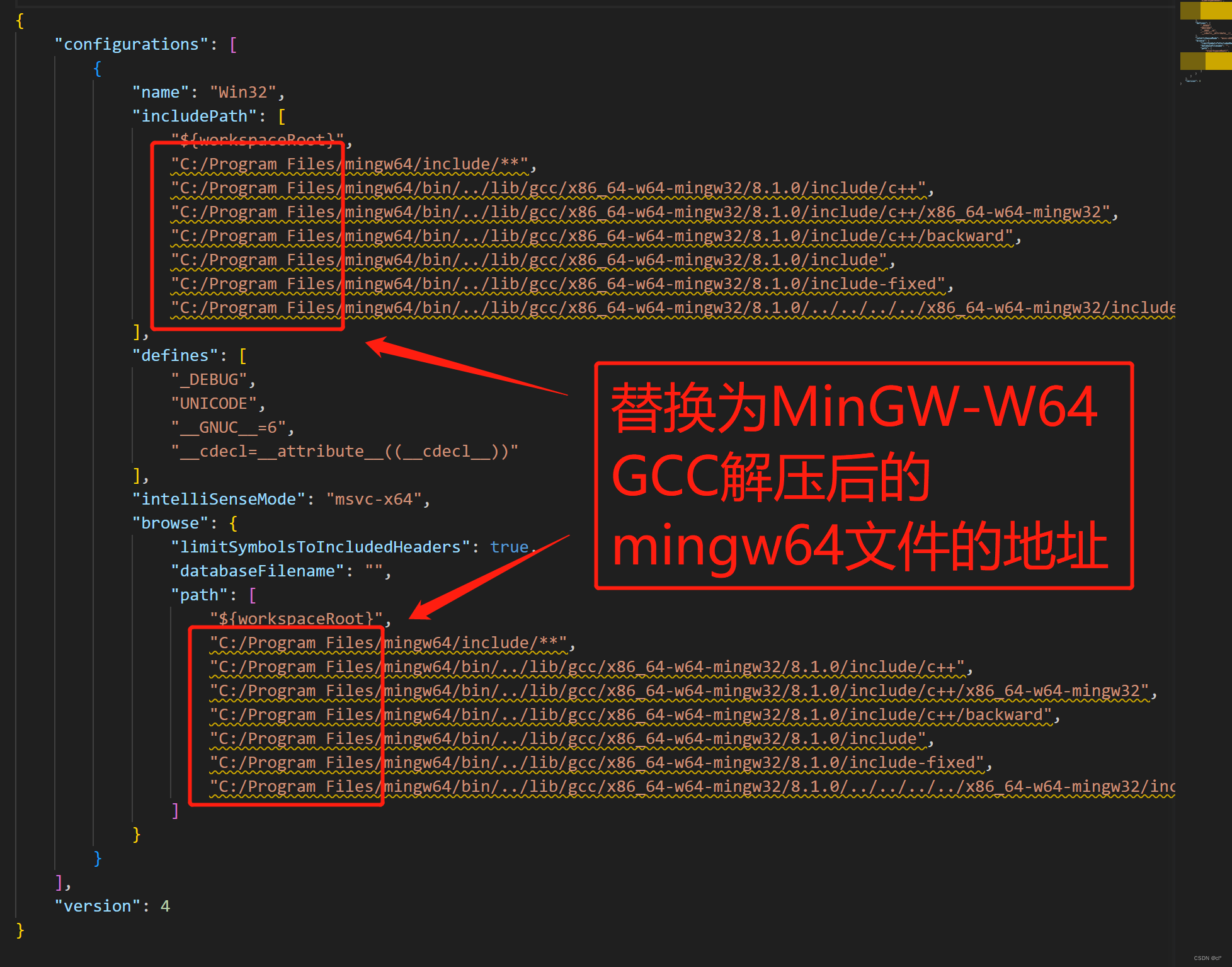Select the "Win32" name value
Screen dimensions: 1232x967
click(x=243, y=91)
